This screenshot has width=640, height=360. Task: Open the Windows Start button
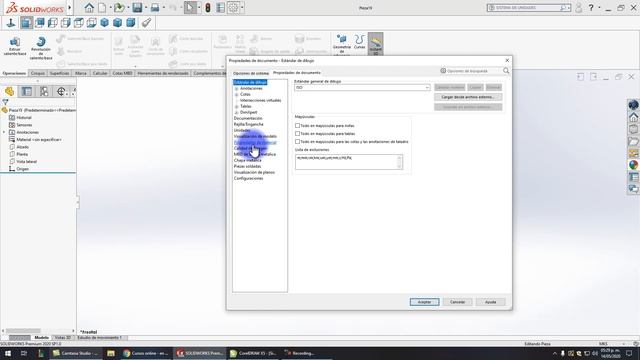pyautogui.click(x=7, y=353)
